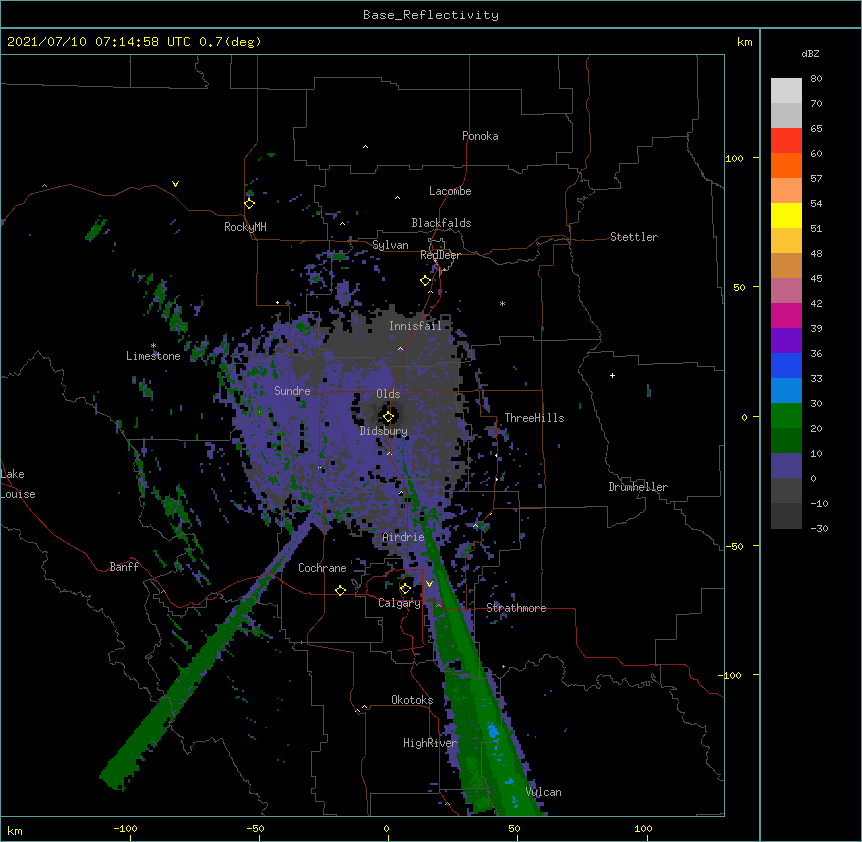Viewport: 862px width, 842px height.
Task: Click the Vulcan town label
Action: click(x=543, y=792)
